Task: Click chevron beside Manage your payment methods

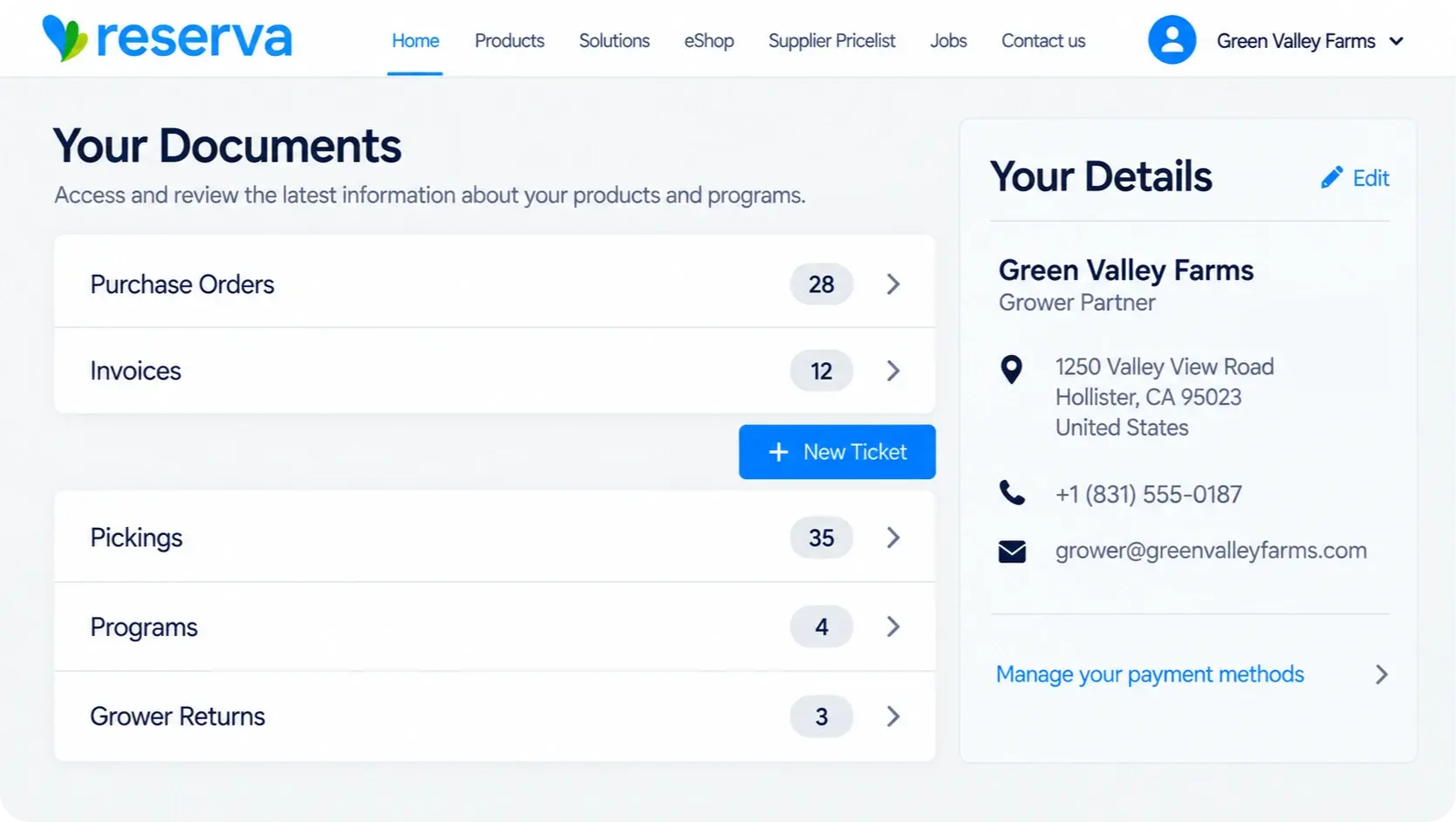Action: [1381, 675]
